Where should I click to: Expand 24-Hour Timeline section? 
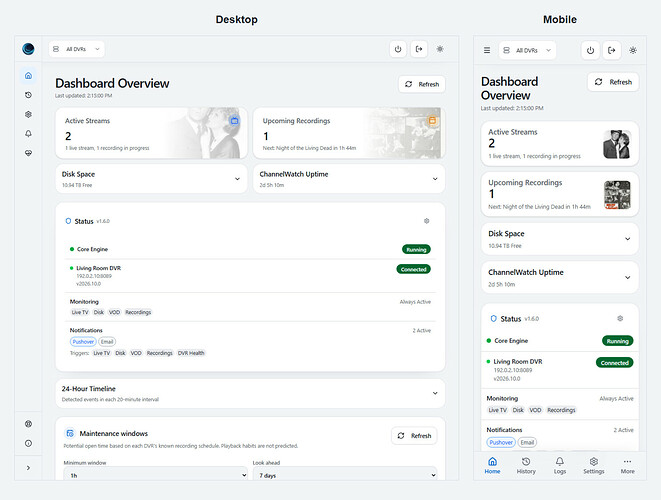tap(250, 393)
